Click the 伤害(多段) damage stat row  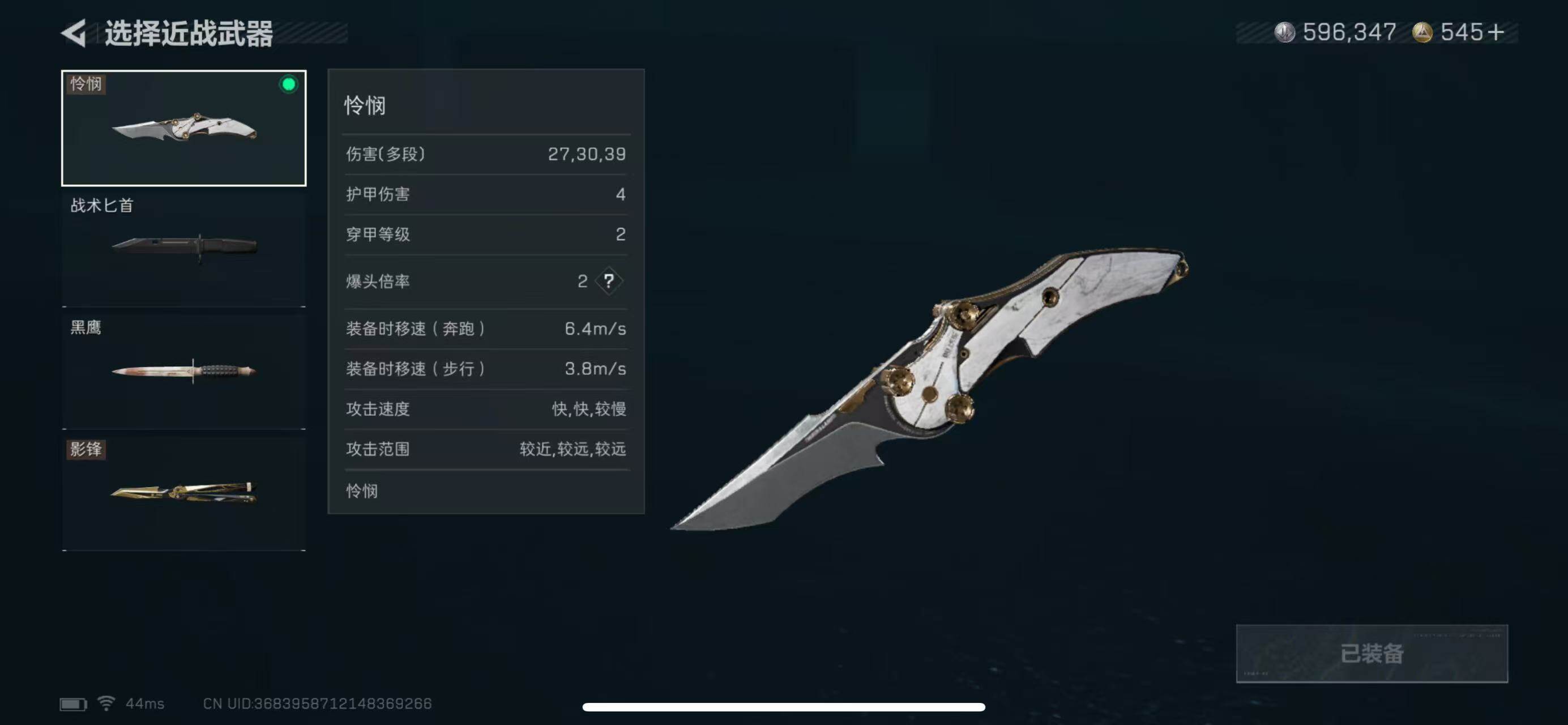point(486,154)
